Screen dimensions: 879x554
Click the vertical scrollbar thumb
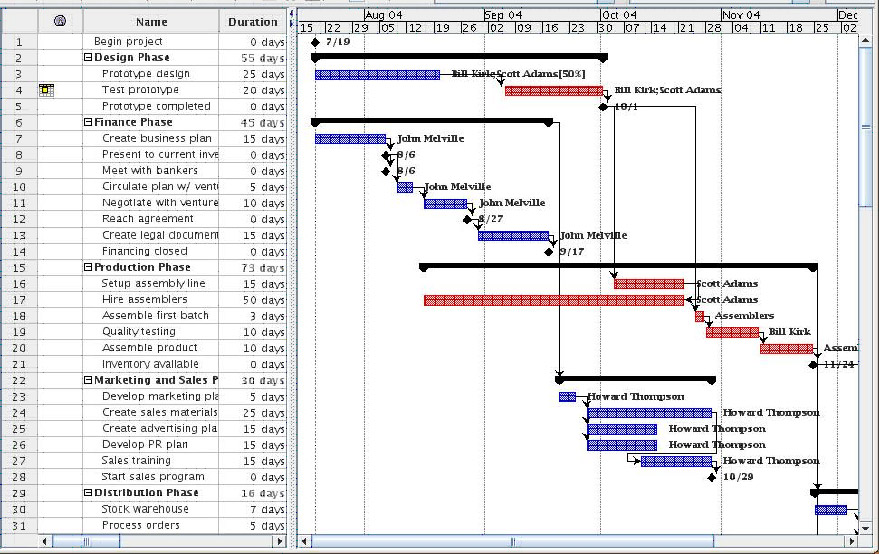click(866, 126)
